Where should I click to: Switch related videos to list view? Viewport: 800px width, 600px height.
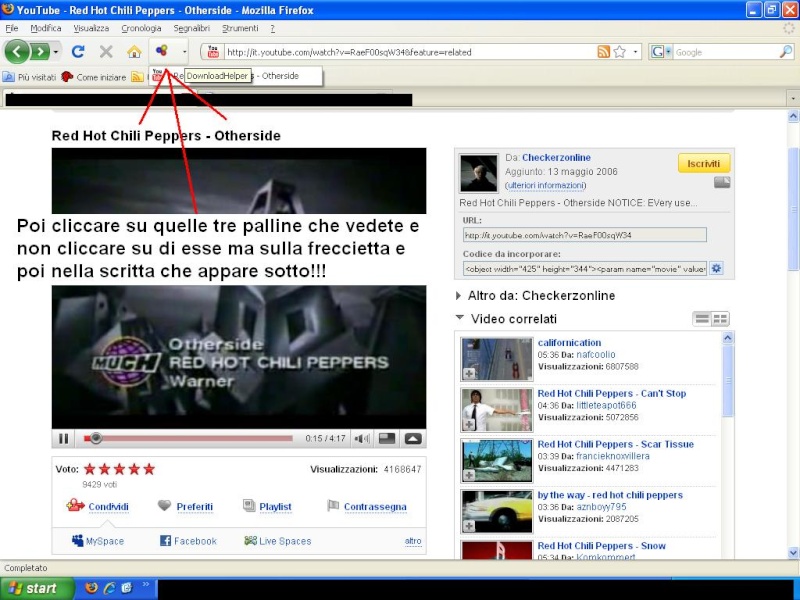click(702, 319)
